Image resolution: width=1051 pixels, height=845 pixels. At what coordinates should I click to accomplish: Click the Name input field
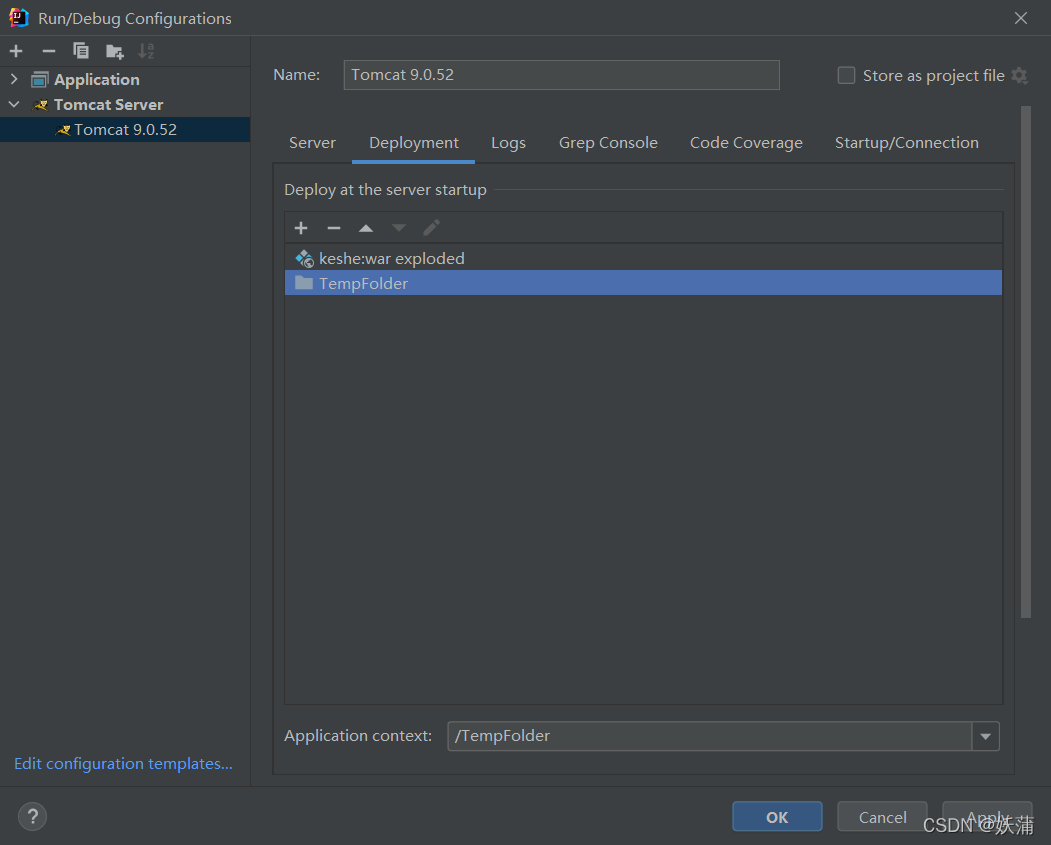tap(561, 75)
